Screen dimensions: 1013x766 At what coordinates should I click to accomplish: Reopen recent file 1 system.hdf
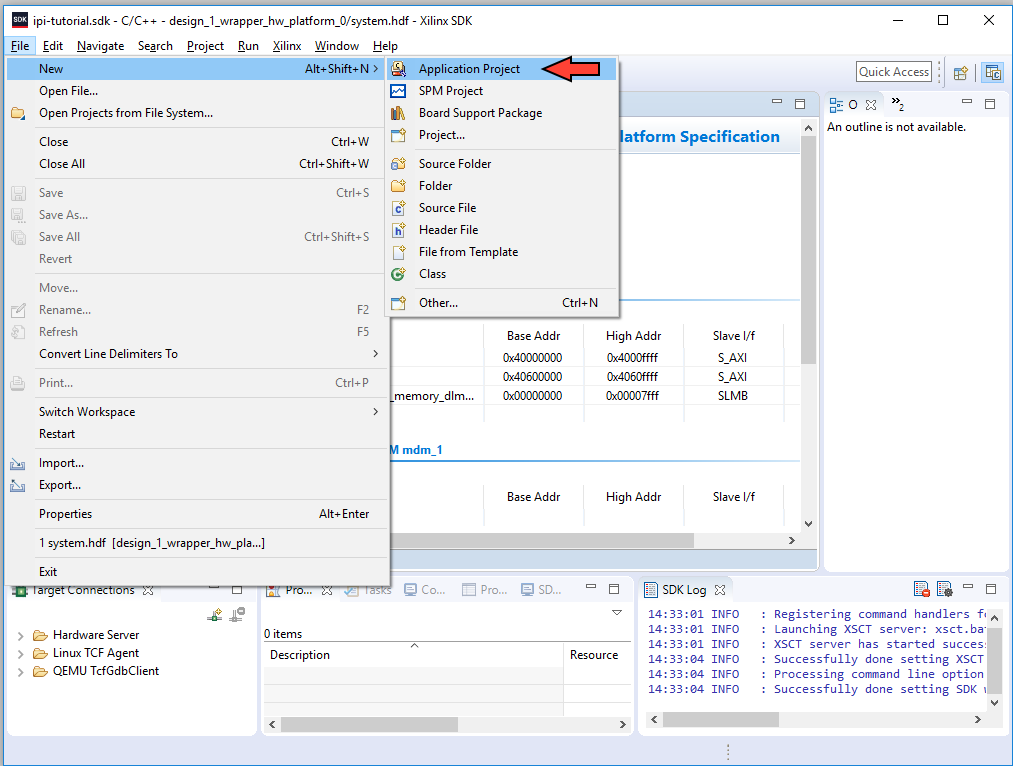[x=198, y=543]
